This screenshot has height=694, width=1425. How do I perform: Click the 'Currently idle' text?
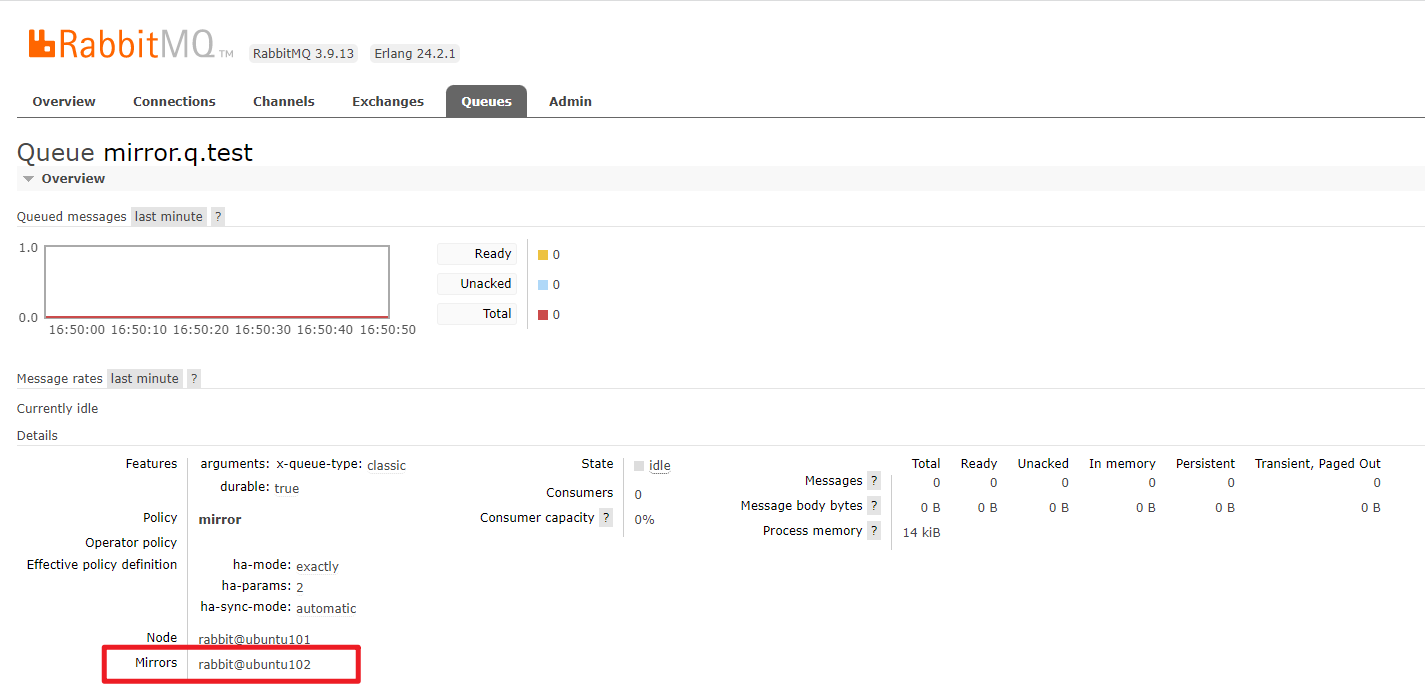click(58, 408)
